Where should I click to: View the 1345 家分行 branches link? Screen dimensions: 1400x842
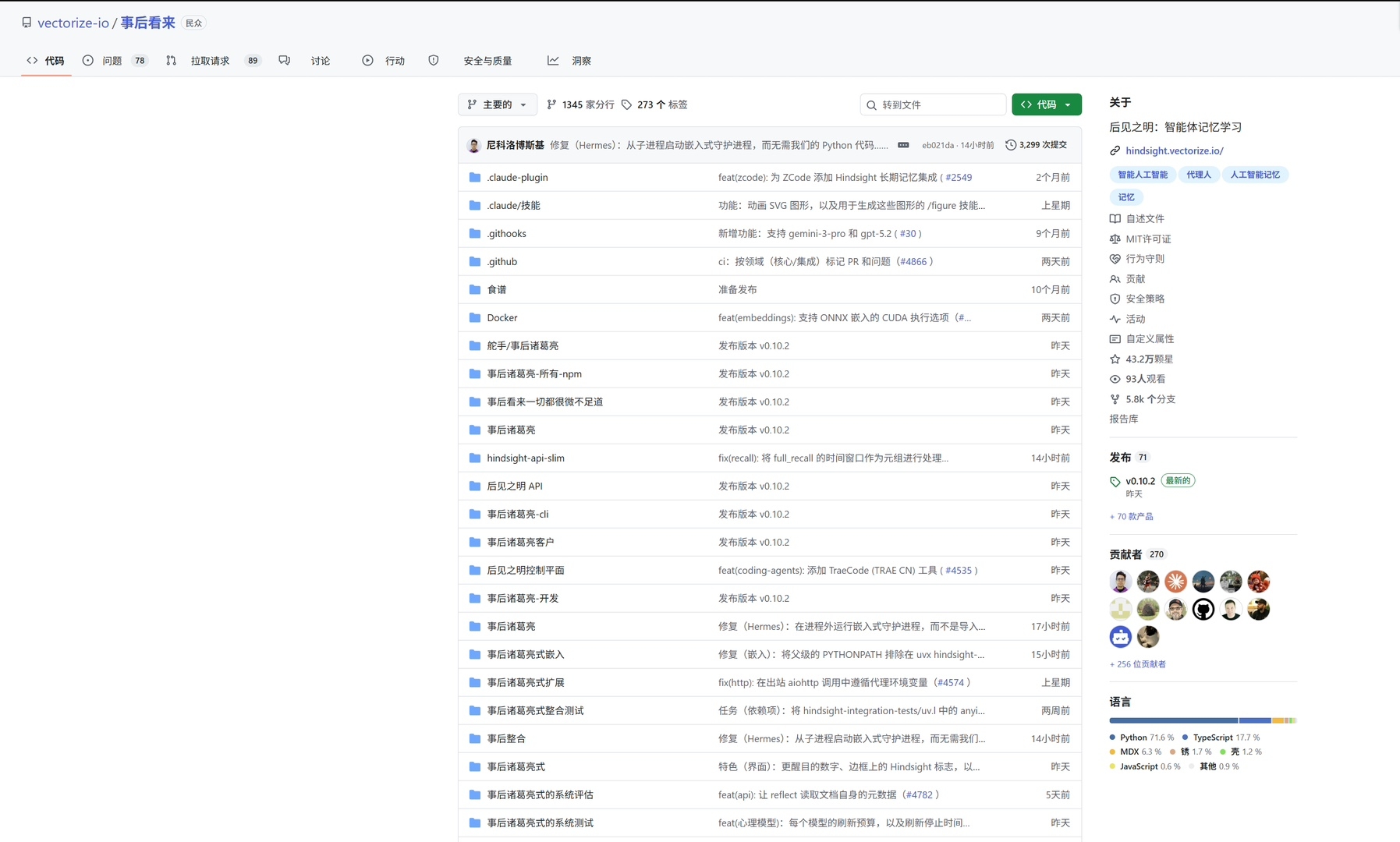tap(580, 104)
